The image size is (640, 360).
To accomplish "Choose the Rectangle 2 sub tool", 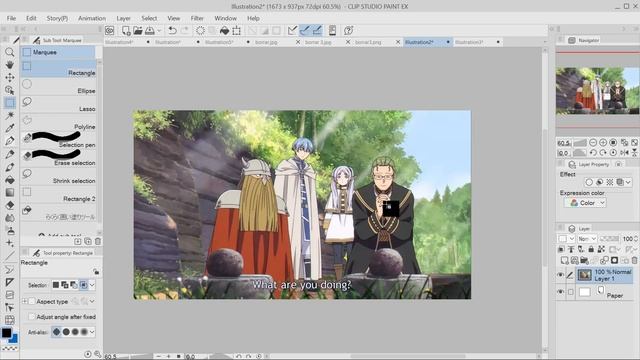I will point(58,194).
